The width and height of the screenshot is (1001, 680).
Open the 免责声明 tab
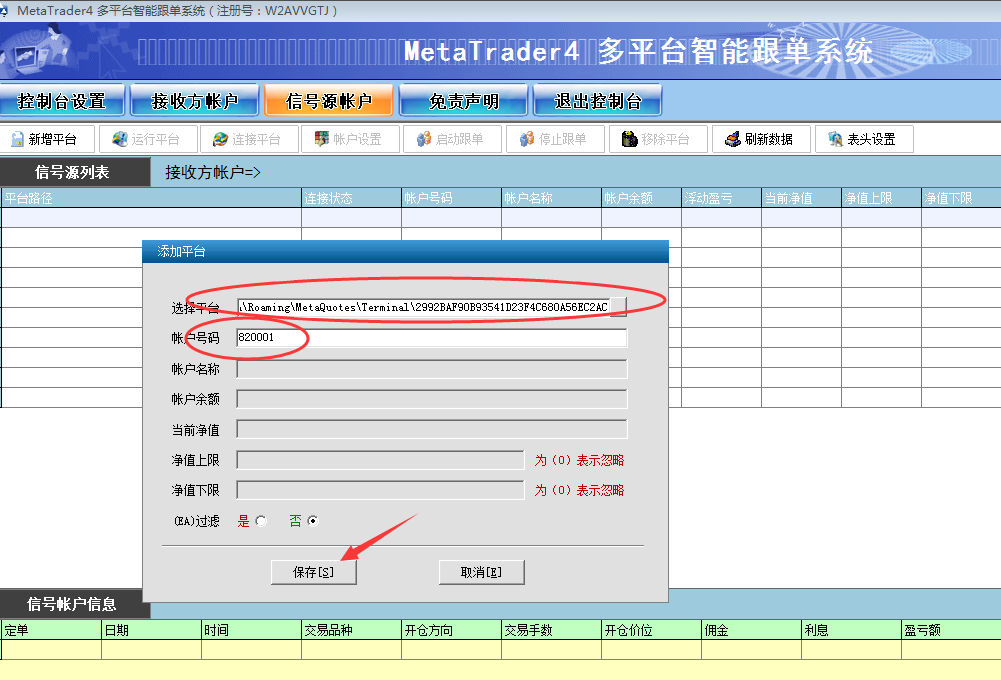tap(463, 101)
